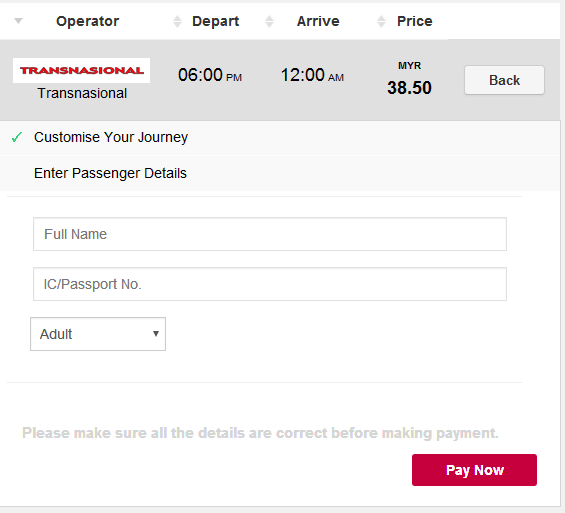
Task: Focus the Full Name input field
Action: click(x=270, y=234)
